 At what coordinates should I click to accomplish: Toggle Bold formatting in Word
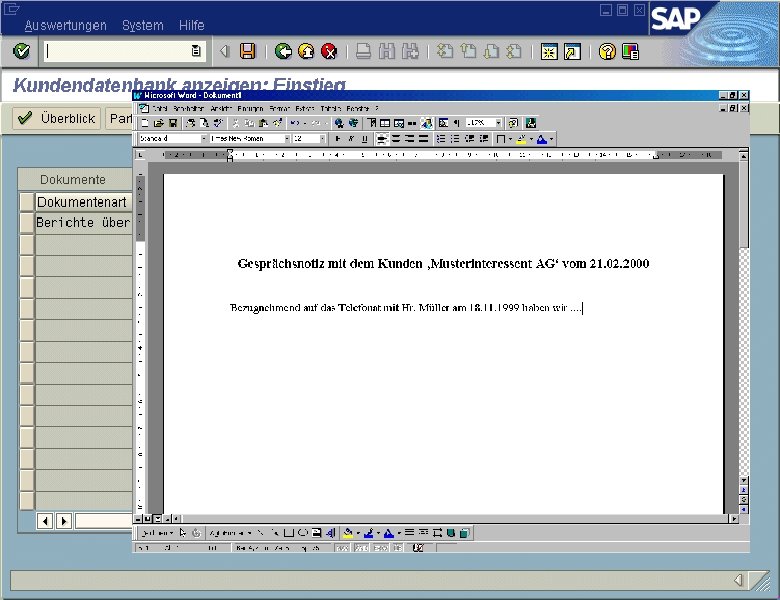click(338, 139)
